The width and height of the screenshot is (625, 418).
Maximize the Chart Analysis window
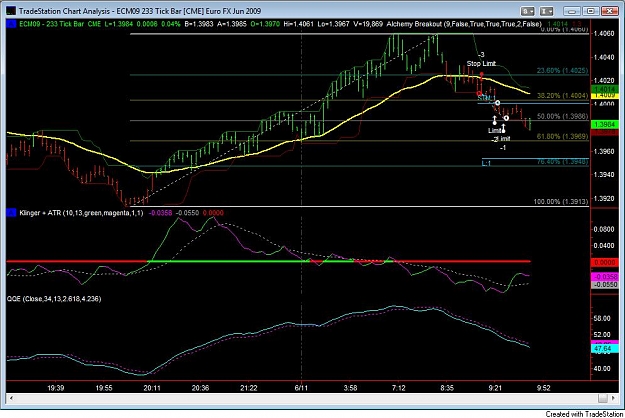[x=591, y=11]
